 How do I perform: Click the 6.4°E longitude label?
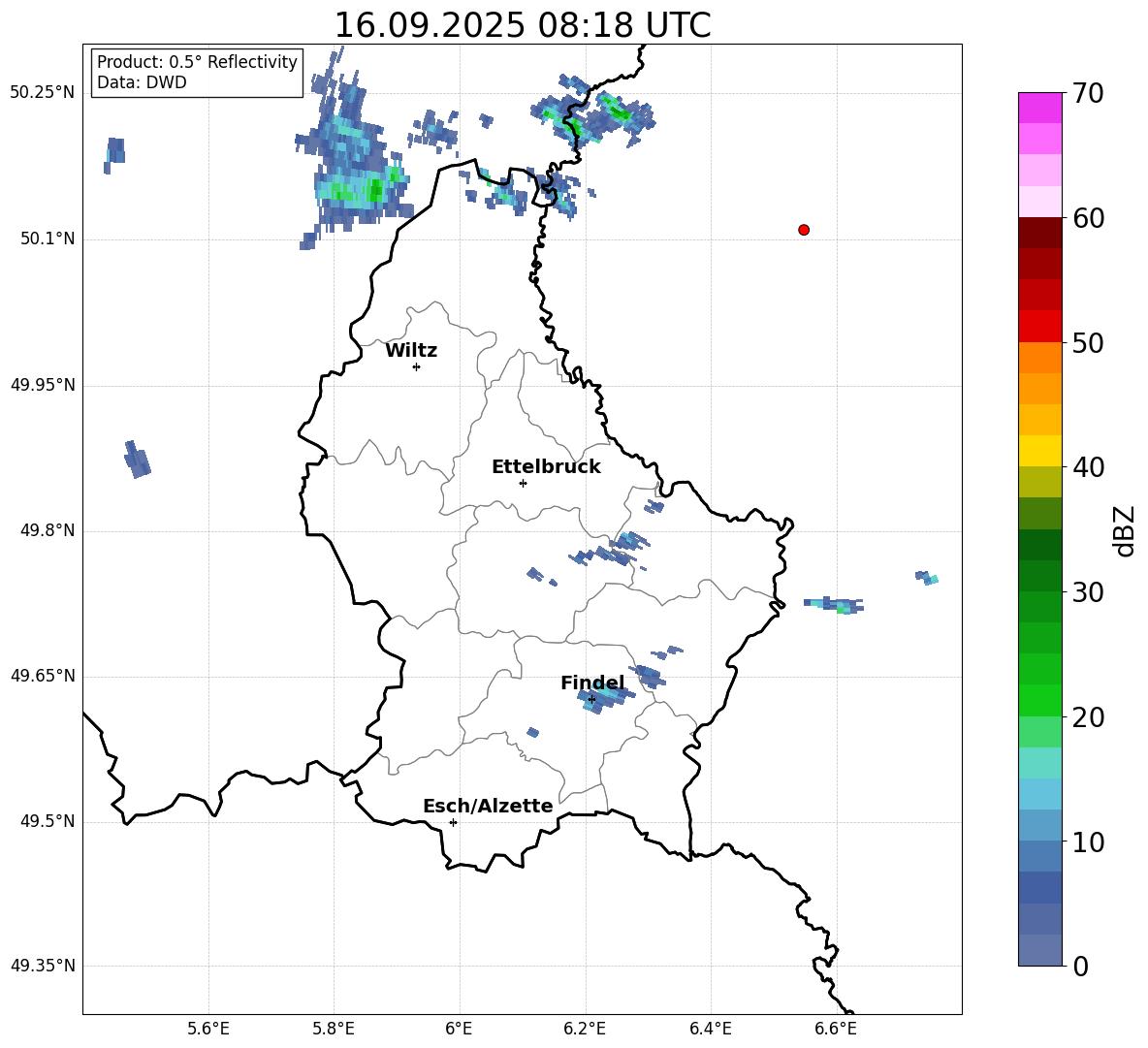[x=710, y=1029]
